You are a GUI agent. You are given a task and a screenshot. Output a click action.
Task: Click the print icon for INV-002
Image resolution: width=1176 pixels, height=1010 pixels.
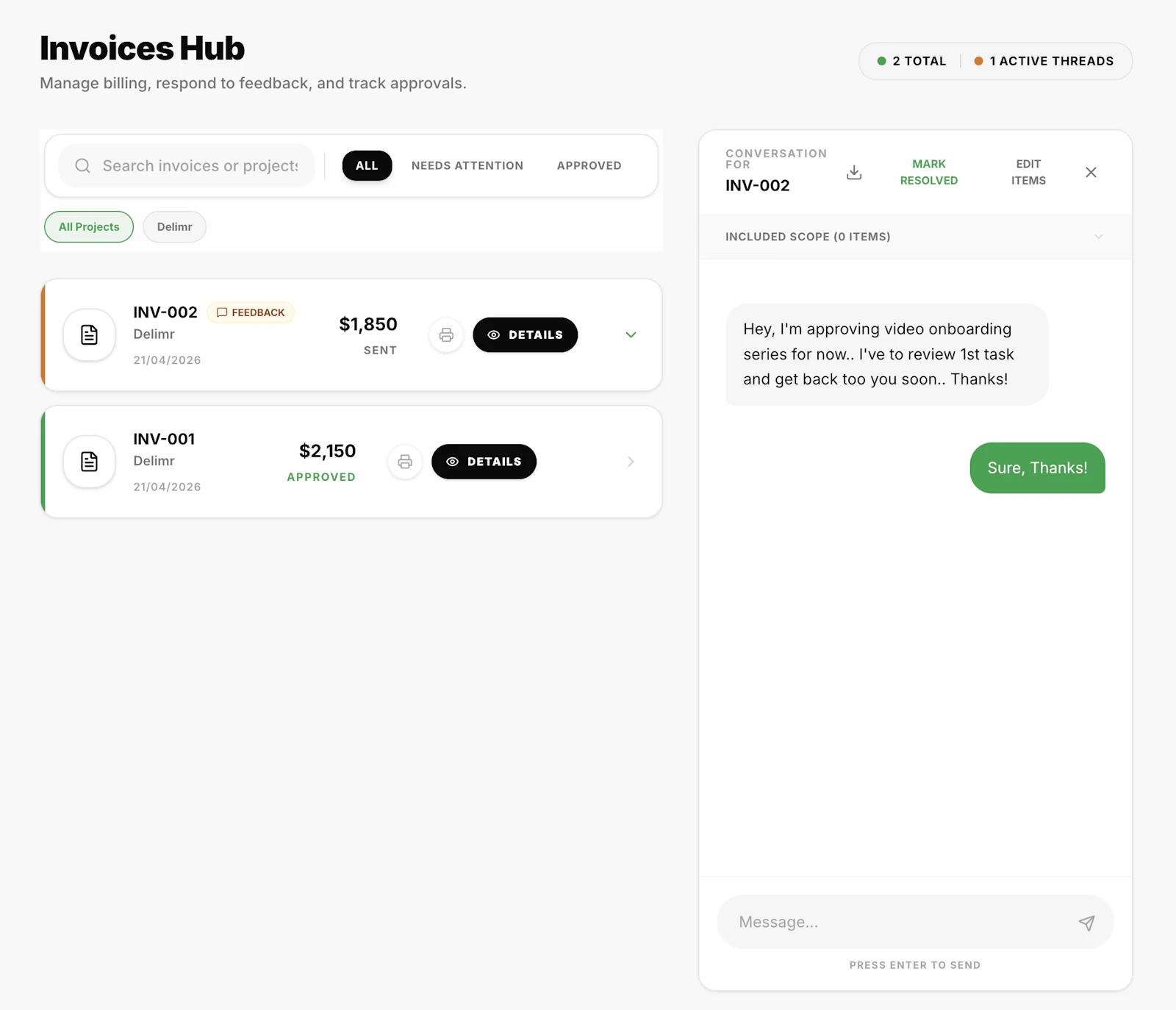[446, 335]
